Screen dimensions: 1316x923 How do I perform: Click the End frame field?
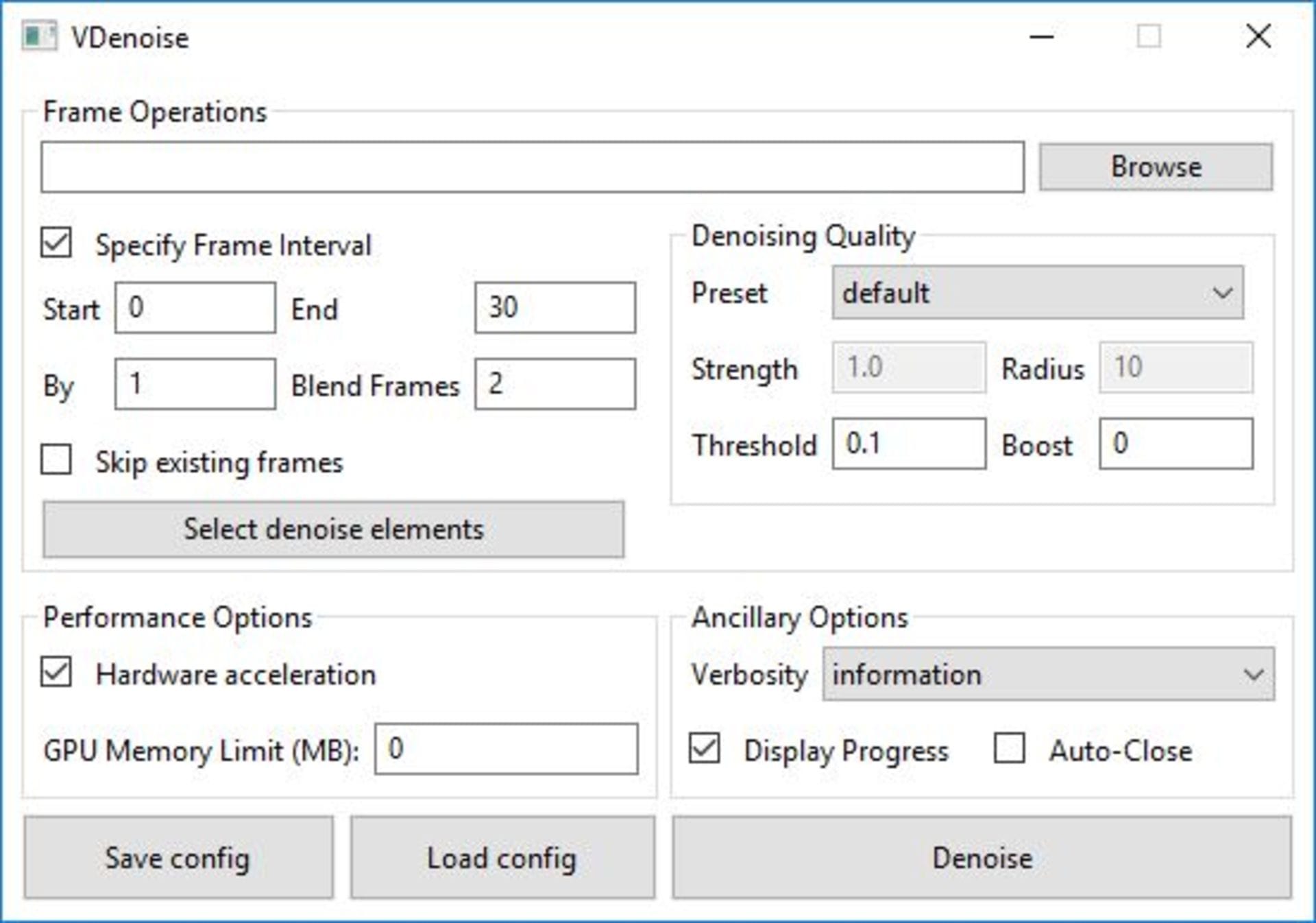(555, 308)
